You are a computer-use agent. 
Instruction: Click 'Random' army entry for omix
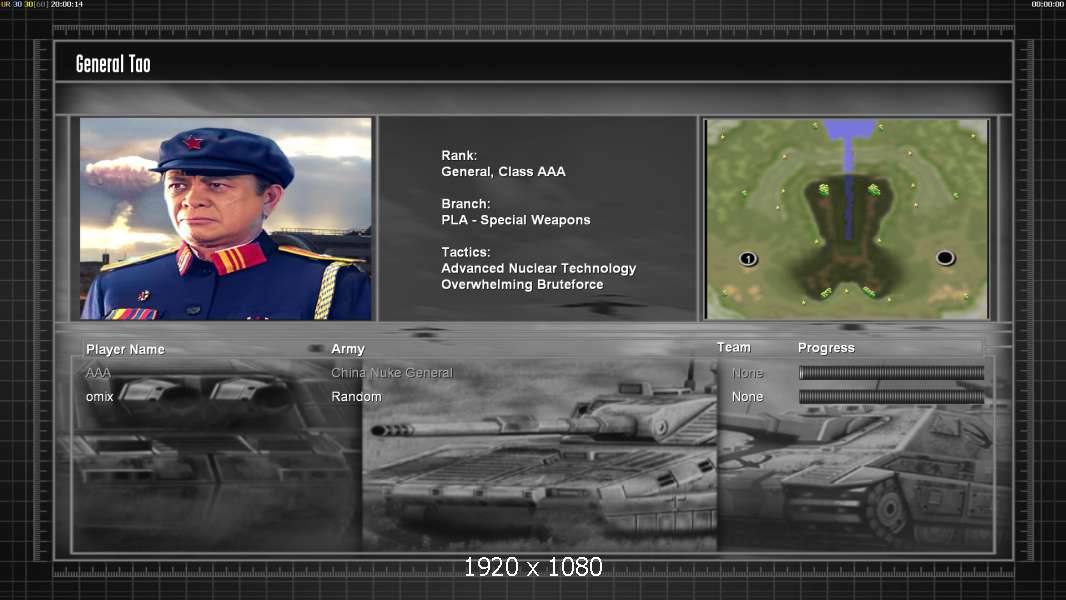[x=356, y=397]
